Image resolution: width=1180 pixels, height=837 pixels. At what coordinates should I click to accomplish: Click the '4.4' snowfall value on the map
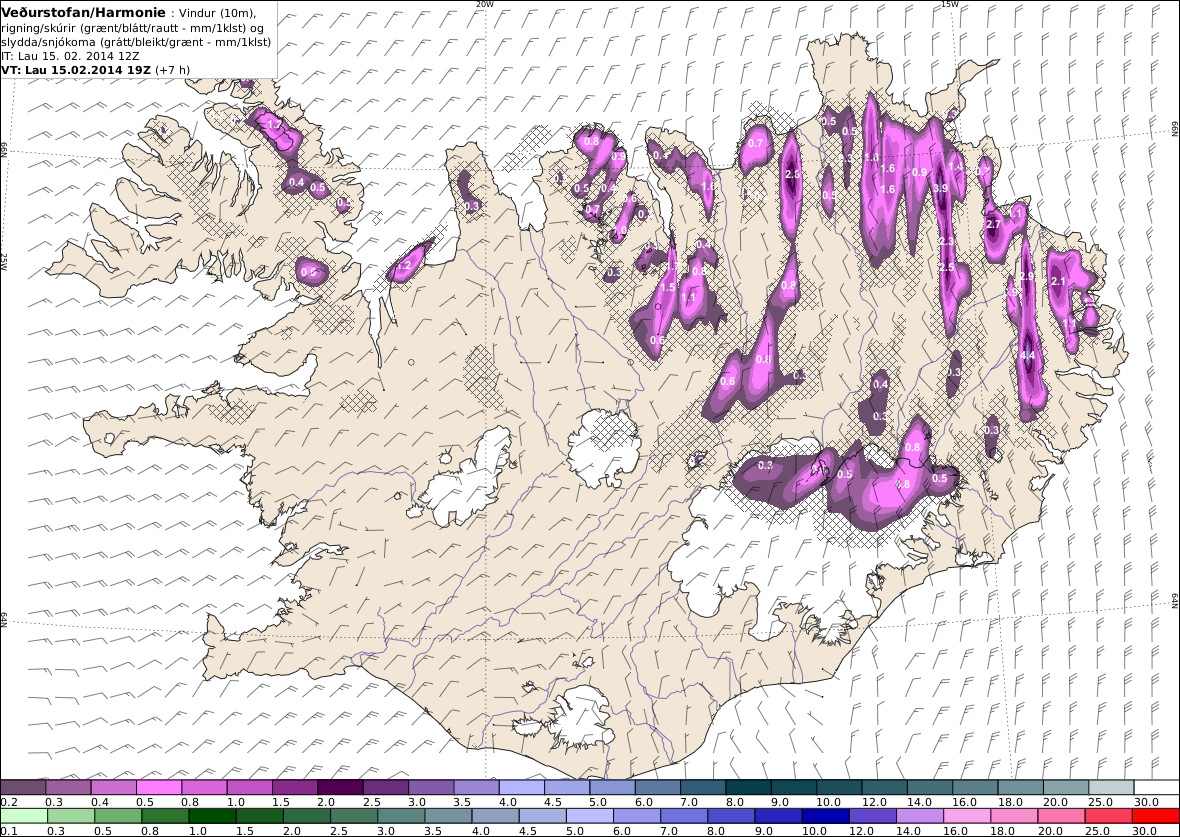[x=1028, y=355]
